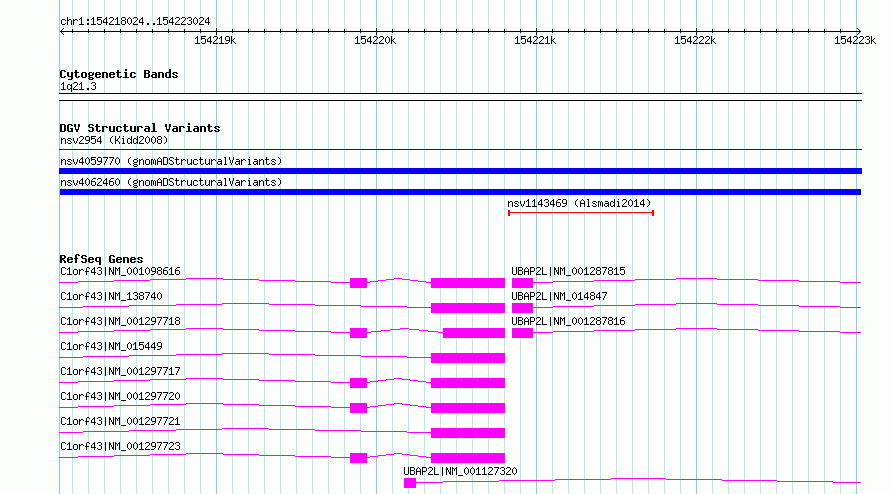Click the exon block of C1orf43 NM_138740
The height and width of the screenshot is (494, 890).
pos(468,308)
